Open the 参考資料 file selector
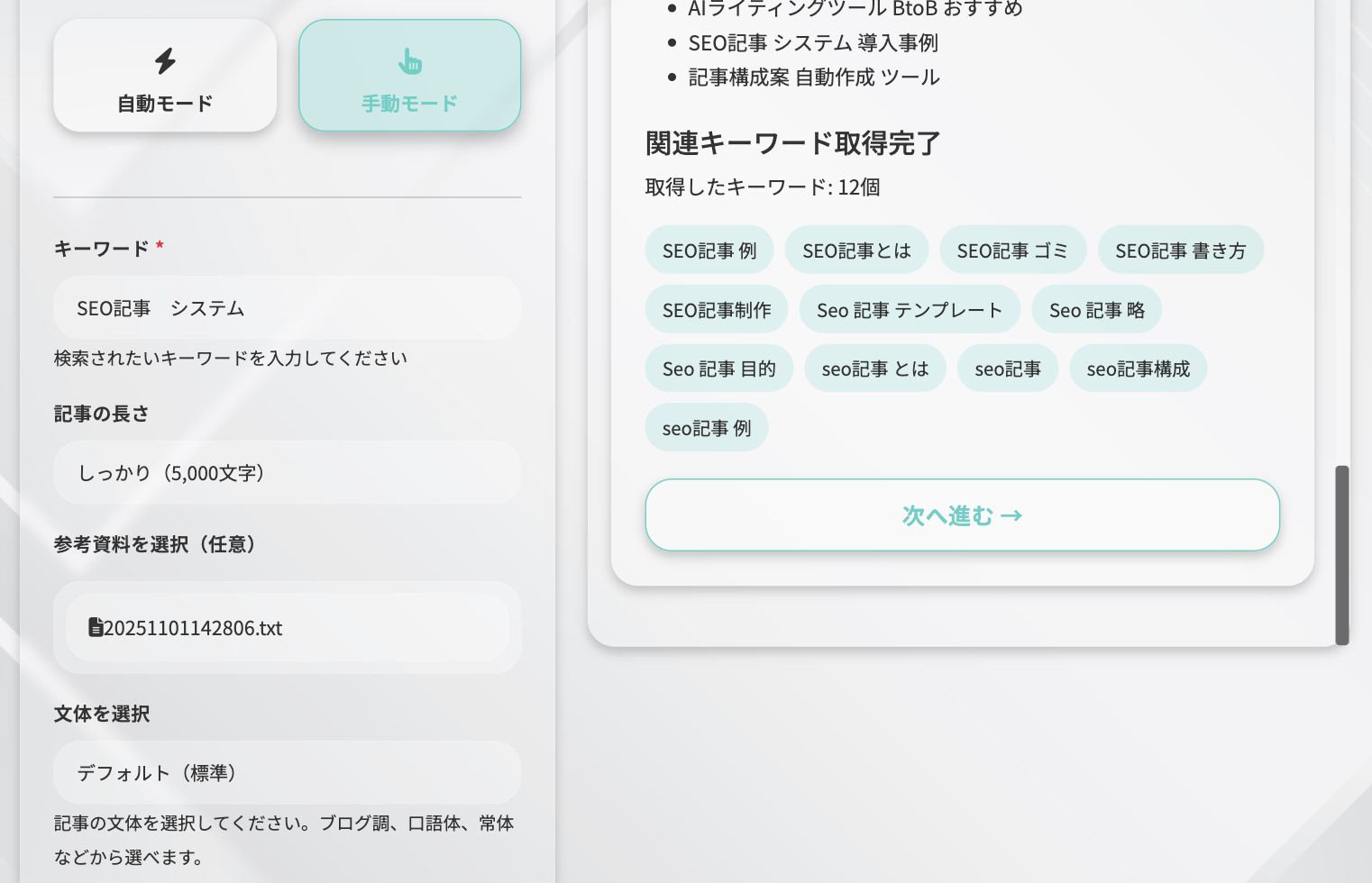 click(288, 626)
